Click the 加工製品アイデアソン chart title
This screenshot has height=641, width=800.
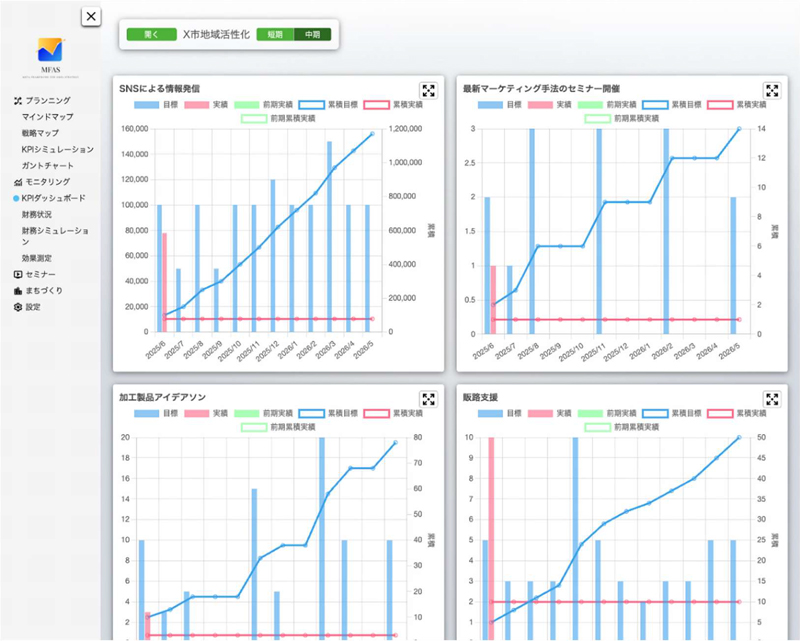(162, 398)
